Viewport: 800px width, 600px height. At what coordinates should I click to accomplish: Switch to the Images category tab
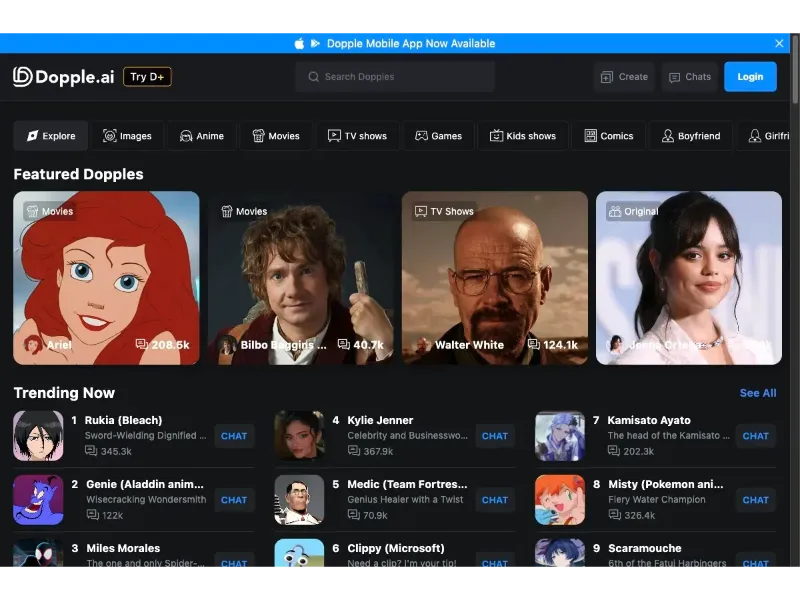[128, 136]
